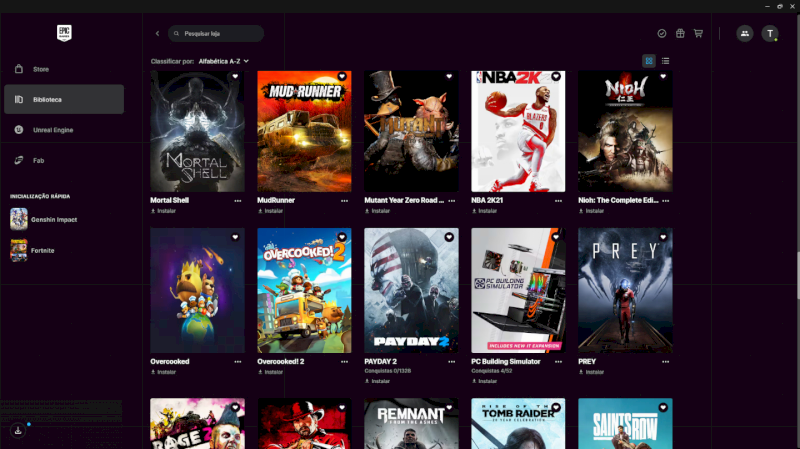Install PREY
Screen dimensions: 800x449
coord(591,372)
